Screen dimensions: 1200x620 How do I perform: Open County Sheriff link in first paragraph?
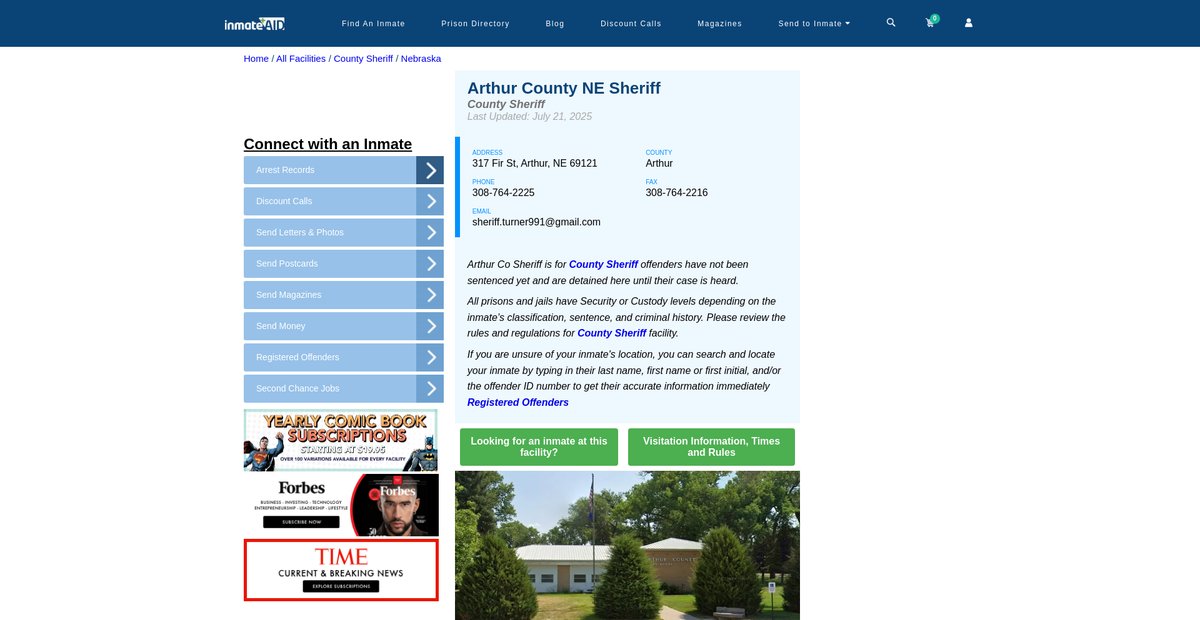603,264
